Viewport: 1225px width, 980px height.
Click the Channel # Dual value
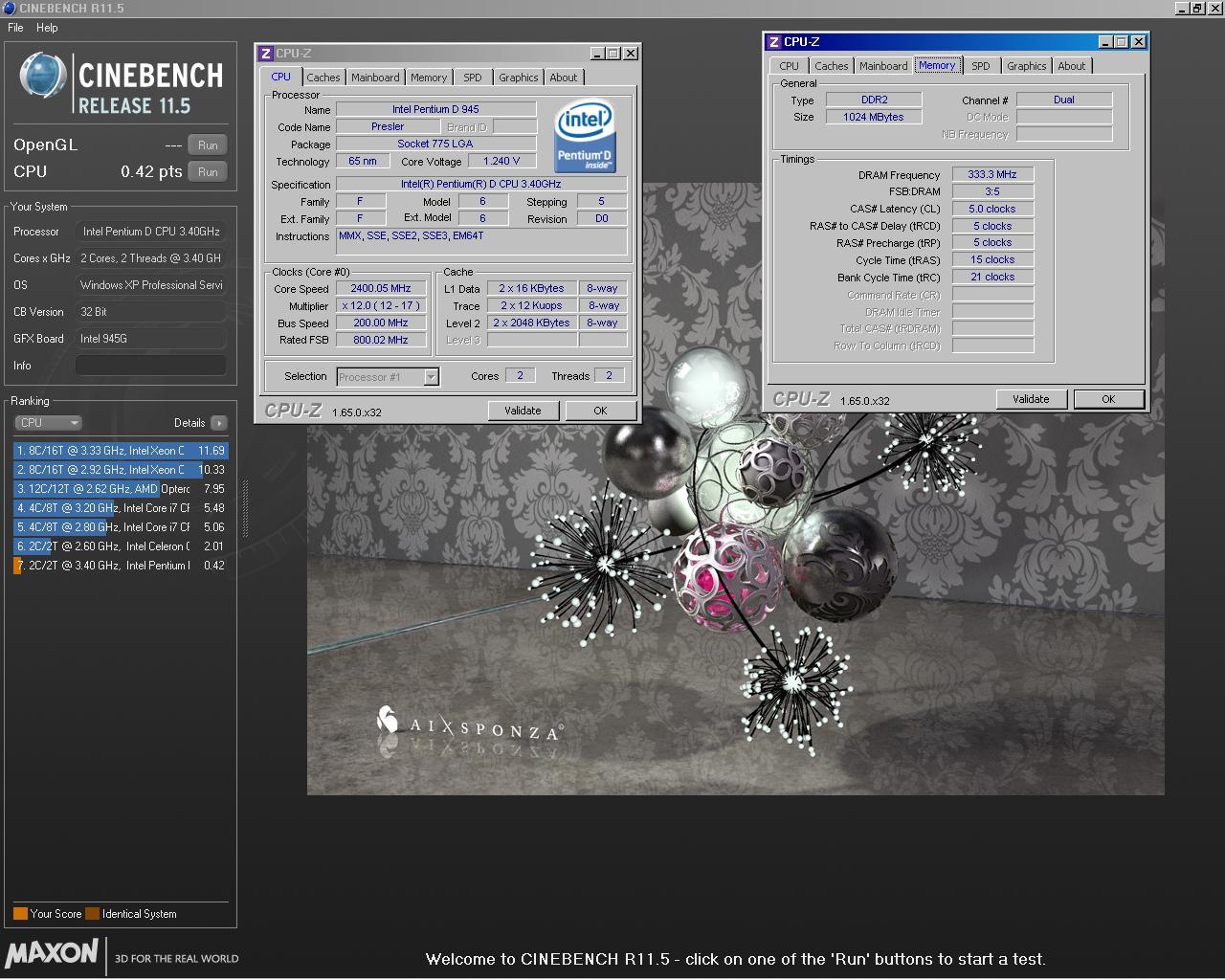[1064, 100]
